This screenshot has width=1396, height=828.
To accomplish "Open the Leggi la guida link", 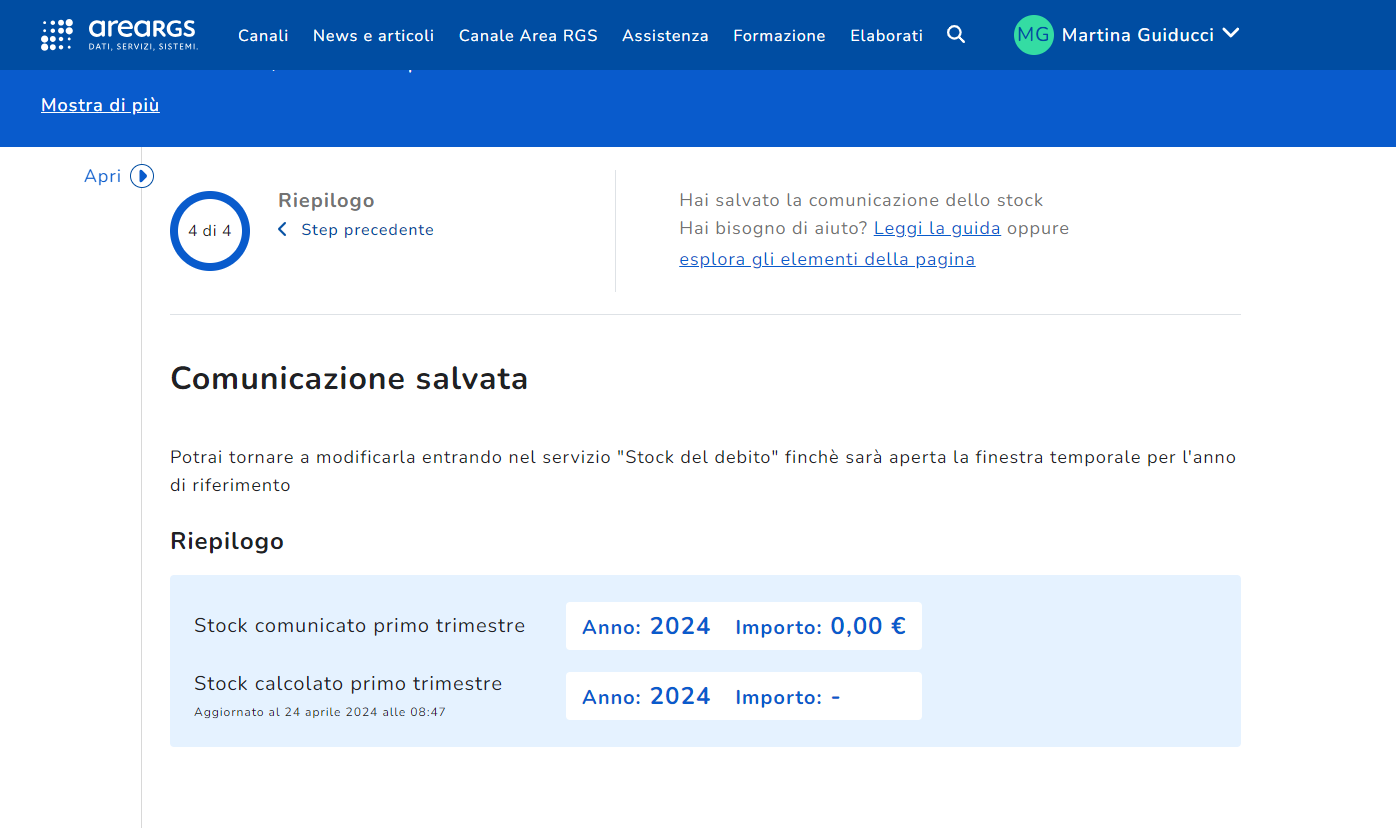I will (x=937, y=228).
